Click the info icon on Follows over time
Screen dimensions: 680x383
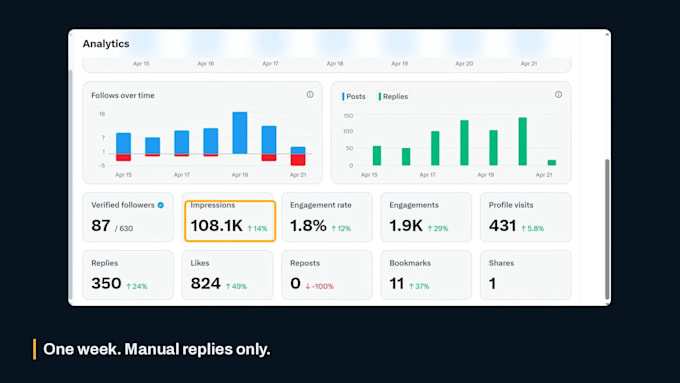(310, 94)
